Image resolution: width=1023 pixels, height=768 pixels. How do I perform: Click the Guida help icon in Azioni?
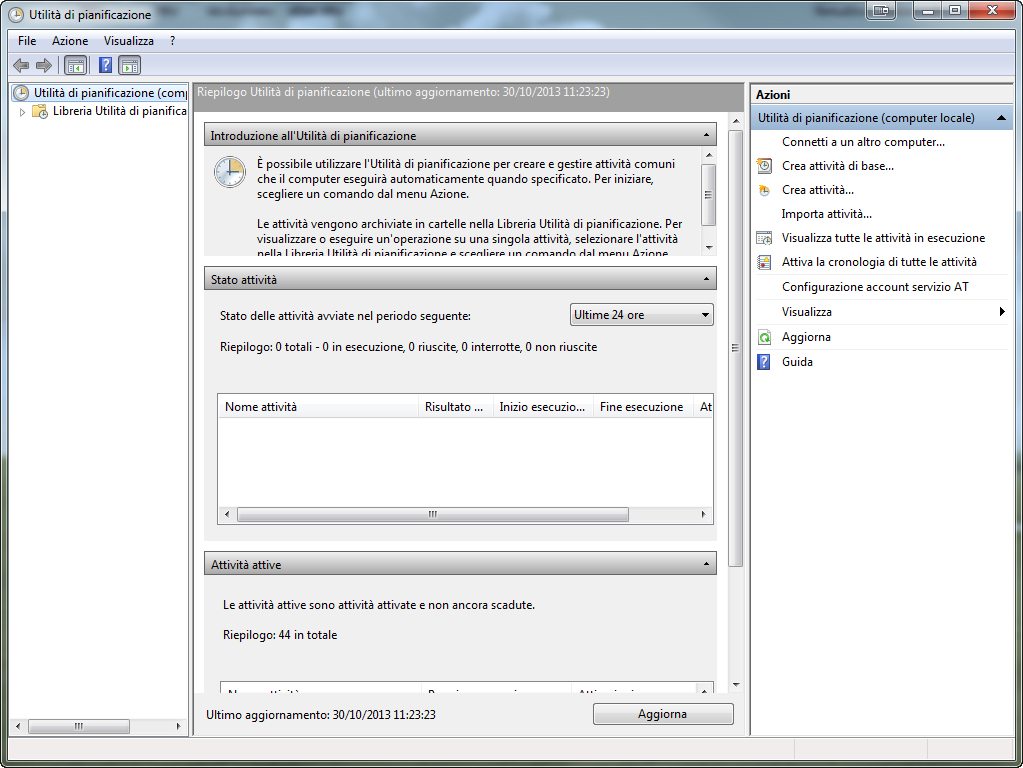tap(765, 362)
